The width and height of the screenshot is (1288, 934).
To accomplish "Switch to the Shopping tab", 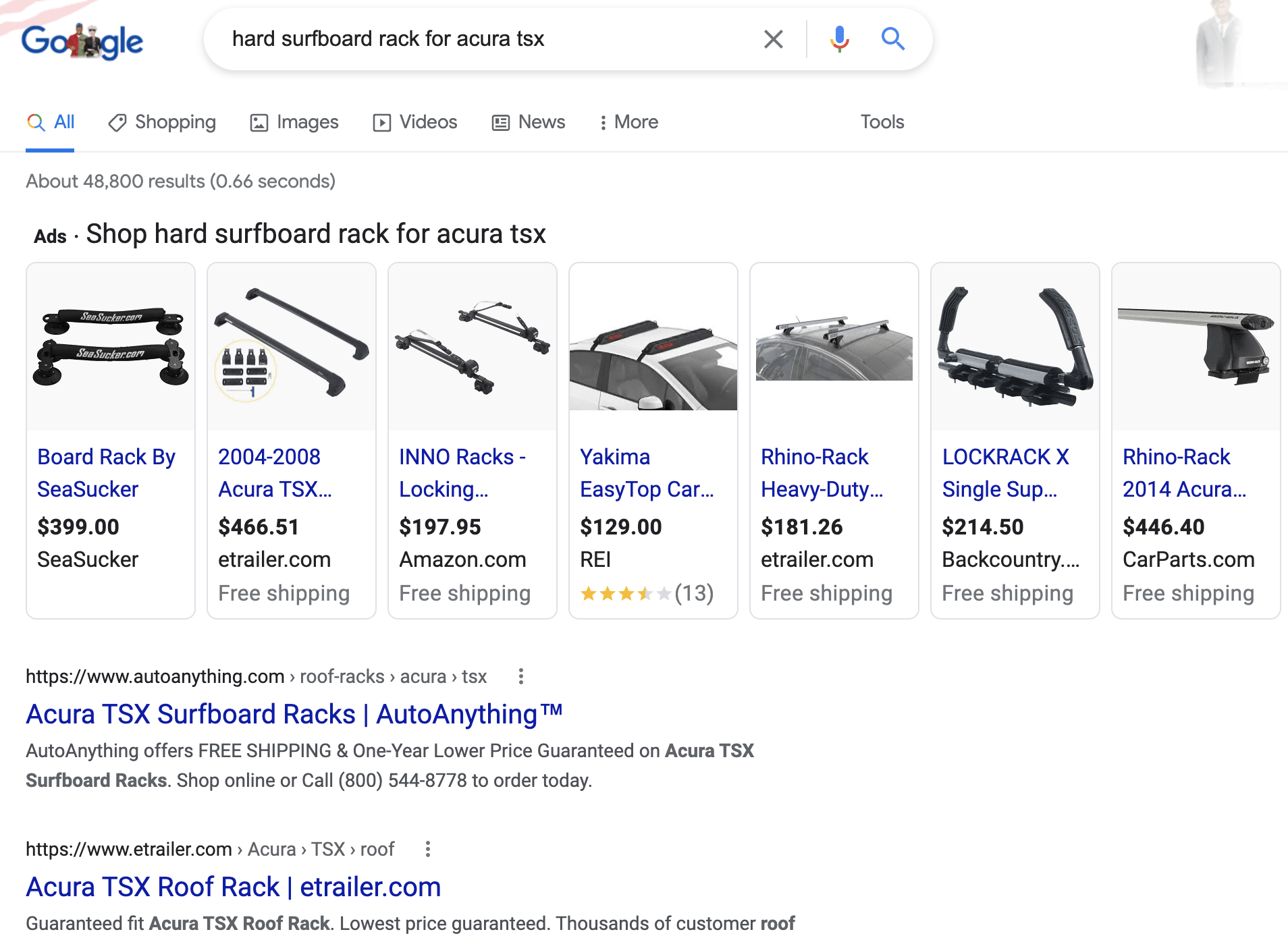I will pyautogui.click(x=162, y=122).
